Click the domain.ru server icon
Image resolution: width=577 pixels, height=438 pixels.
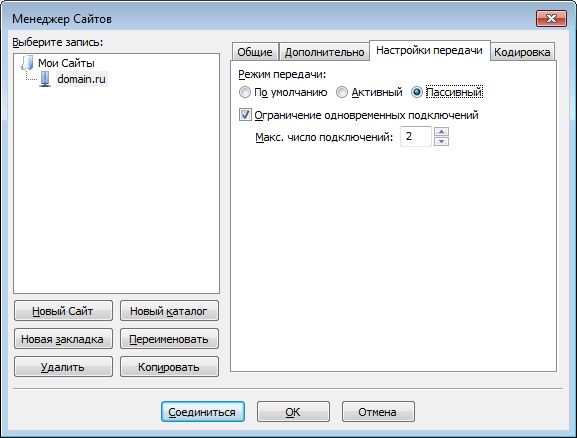click(x=45, y=79)
